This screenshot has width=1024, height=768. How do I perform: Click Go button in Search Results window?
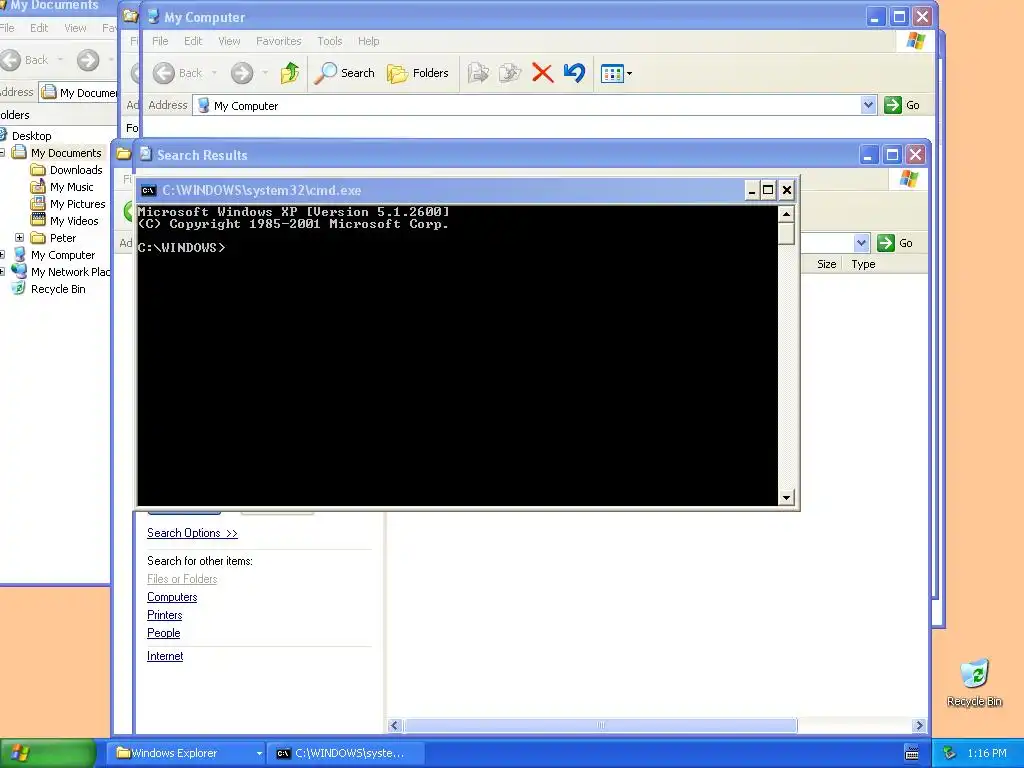(895, 243)
